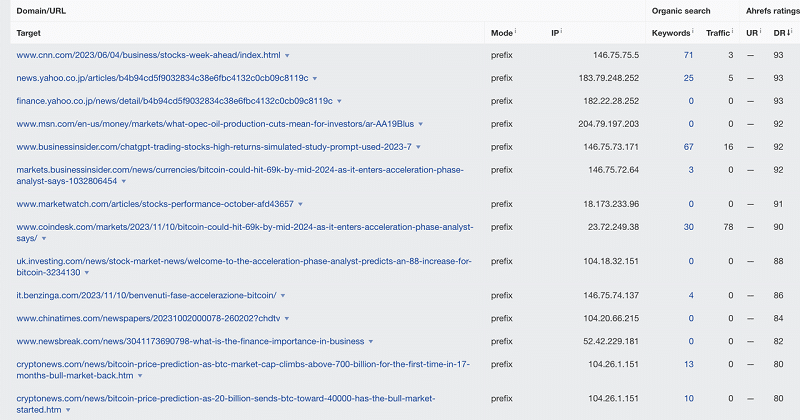
Task: Open the www.msn.com opec oil production link
Action: (x=215, y=124)
